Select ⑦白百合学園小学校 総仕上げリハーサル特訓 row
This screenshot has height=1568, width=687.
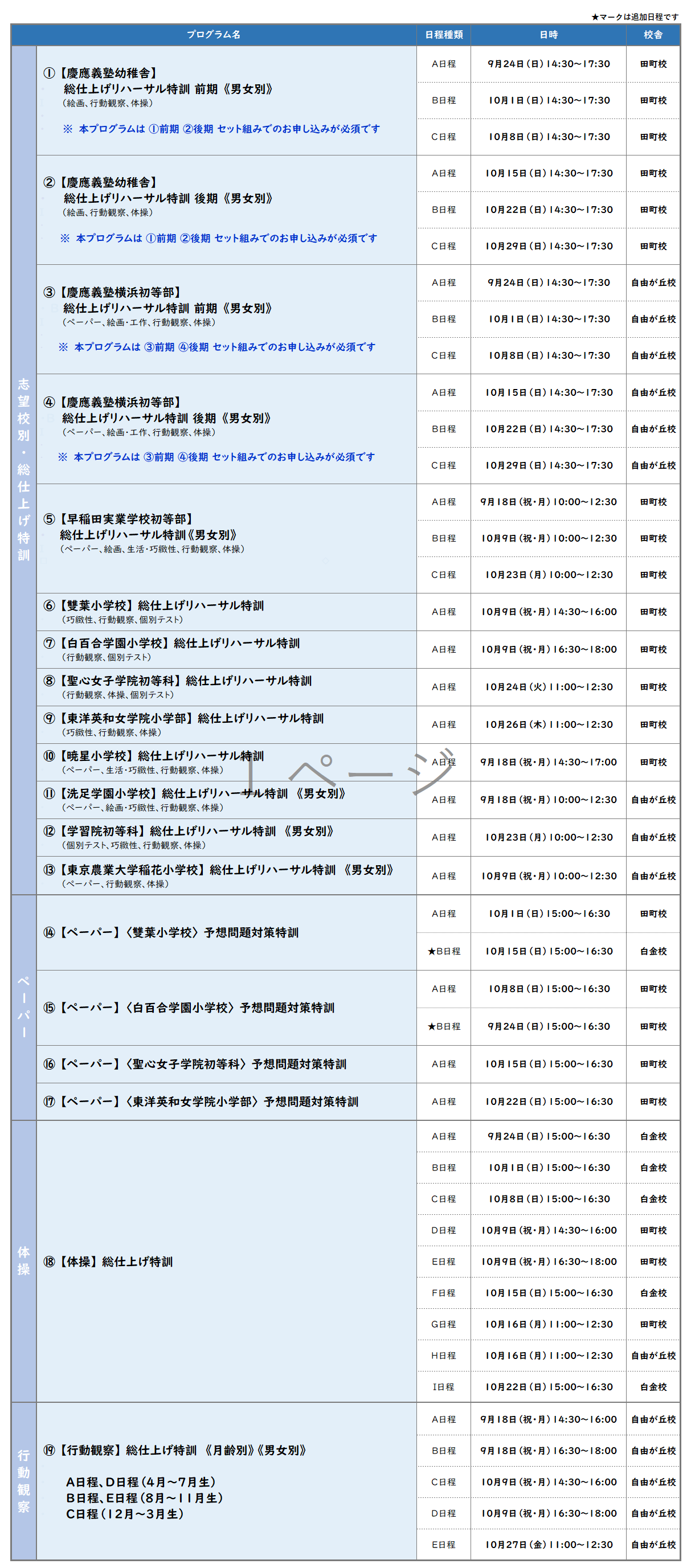226,649
